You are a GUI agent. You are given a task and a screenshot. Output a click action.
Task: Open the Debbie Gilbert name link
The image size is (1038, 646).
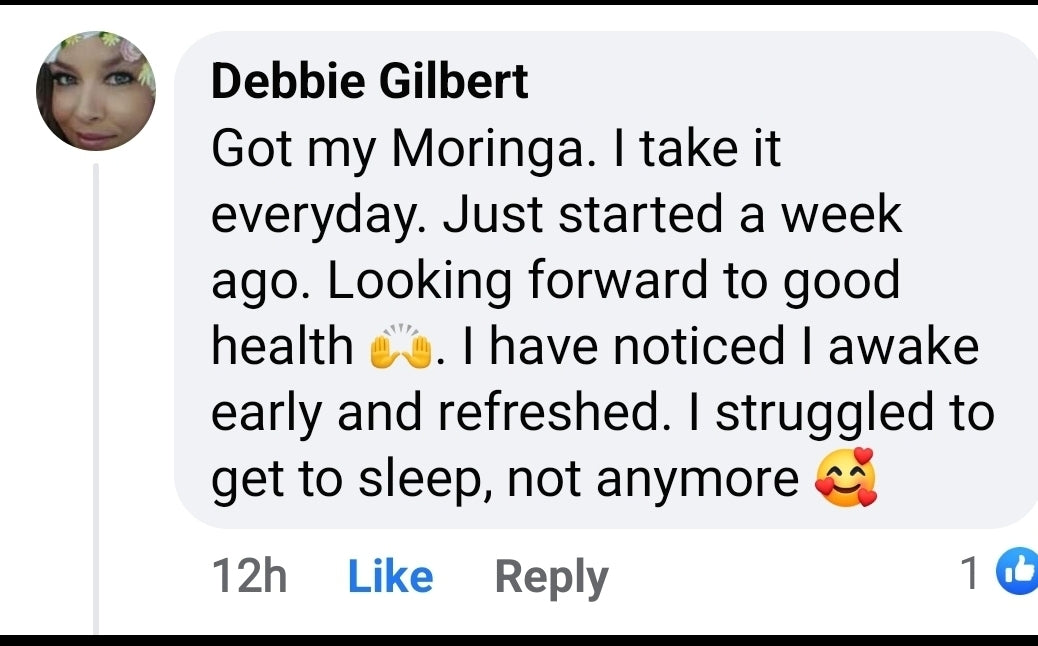tap(369, 82)
